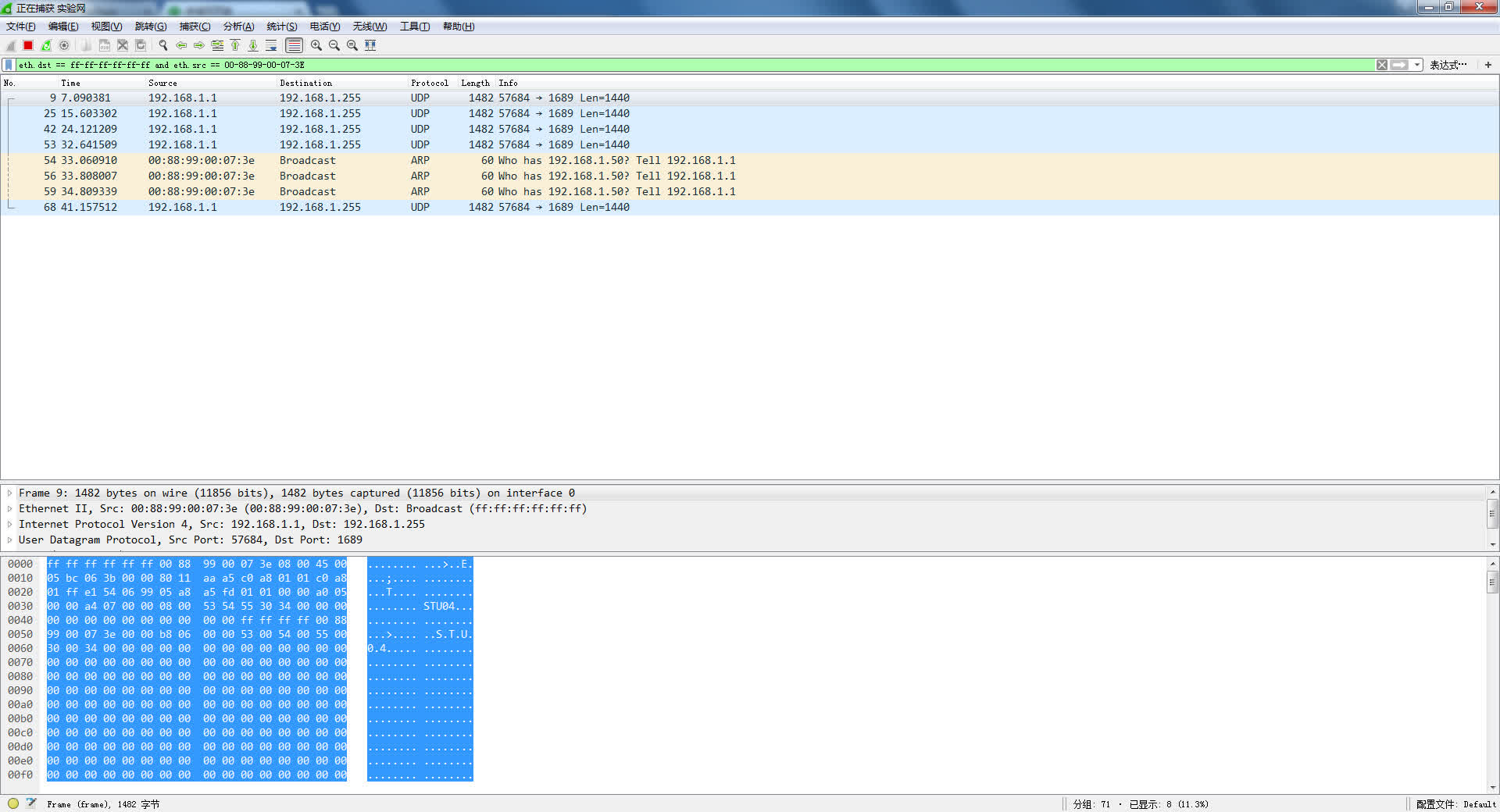The height and width of the screenshot is (812, 1500).
Task: Zoom in on packet list text
Action: [x=316, y=45]
